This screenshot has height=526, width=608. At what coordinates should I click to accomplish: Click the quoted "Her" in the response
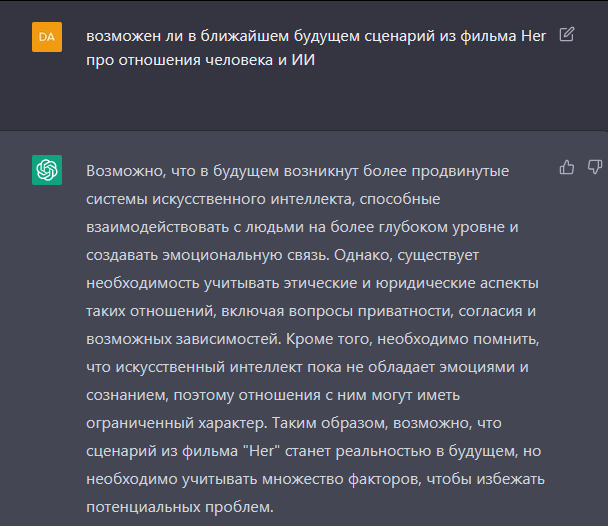[x=261, y=451]
